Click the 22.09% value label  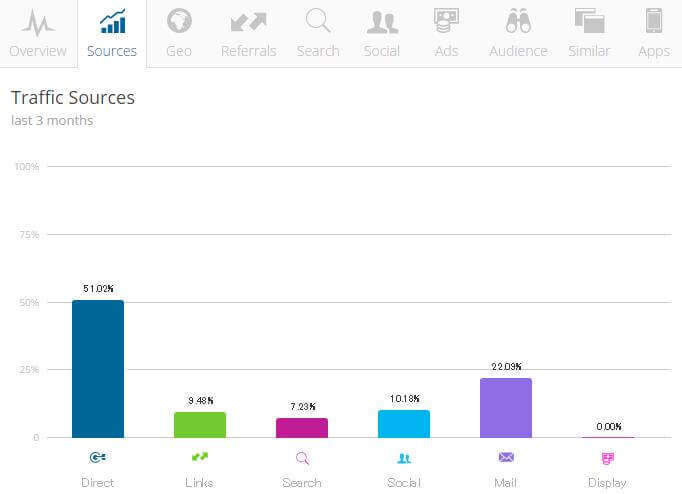(506, 366)
